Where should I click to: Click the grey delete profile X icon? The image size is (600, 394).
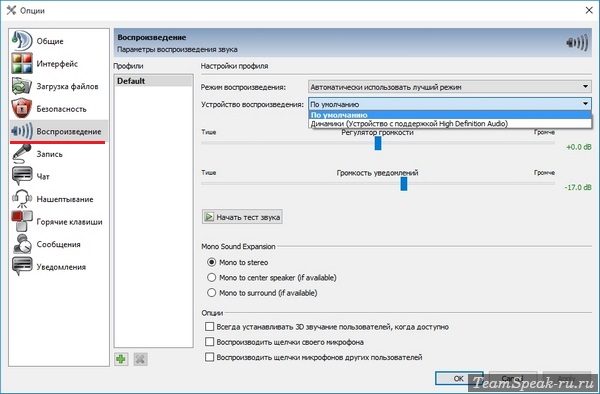(140, 359)
